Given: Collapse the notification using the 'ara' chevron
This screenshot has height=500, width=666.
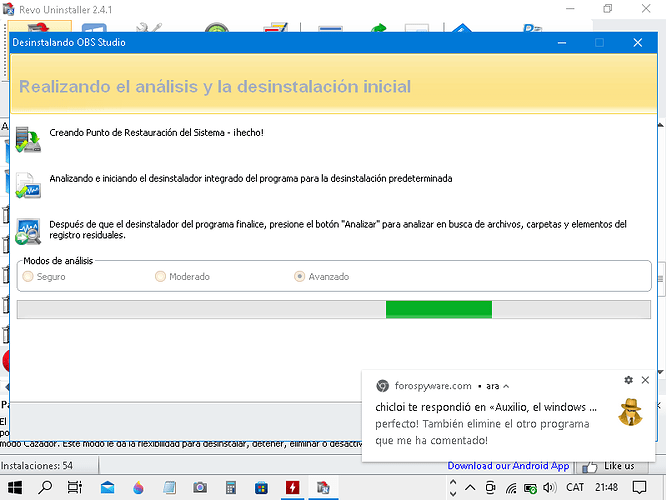Looking at the screenshot, I should pos(506,386).
